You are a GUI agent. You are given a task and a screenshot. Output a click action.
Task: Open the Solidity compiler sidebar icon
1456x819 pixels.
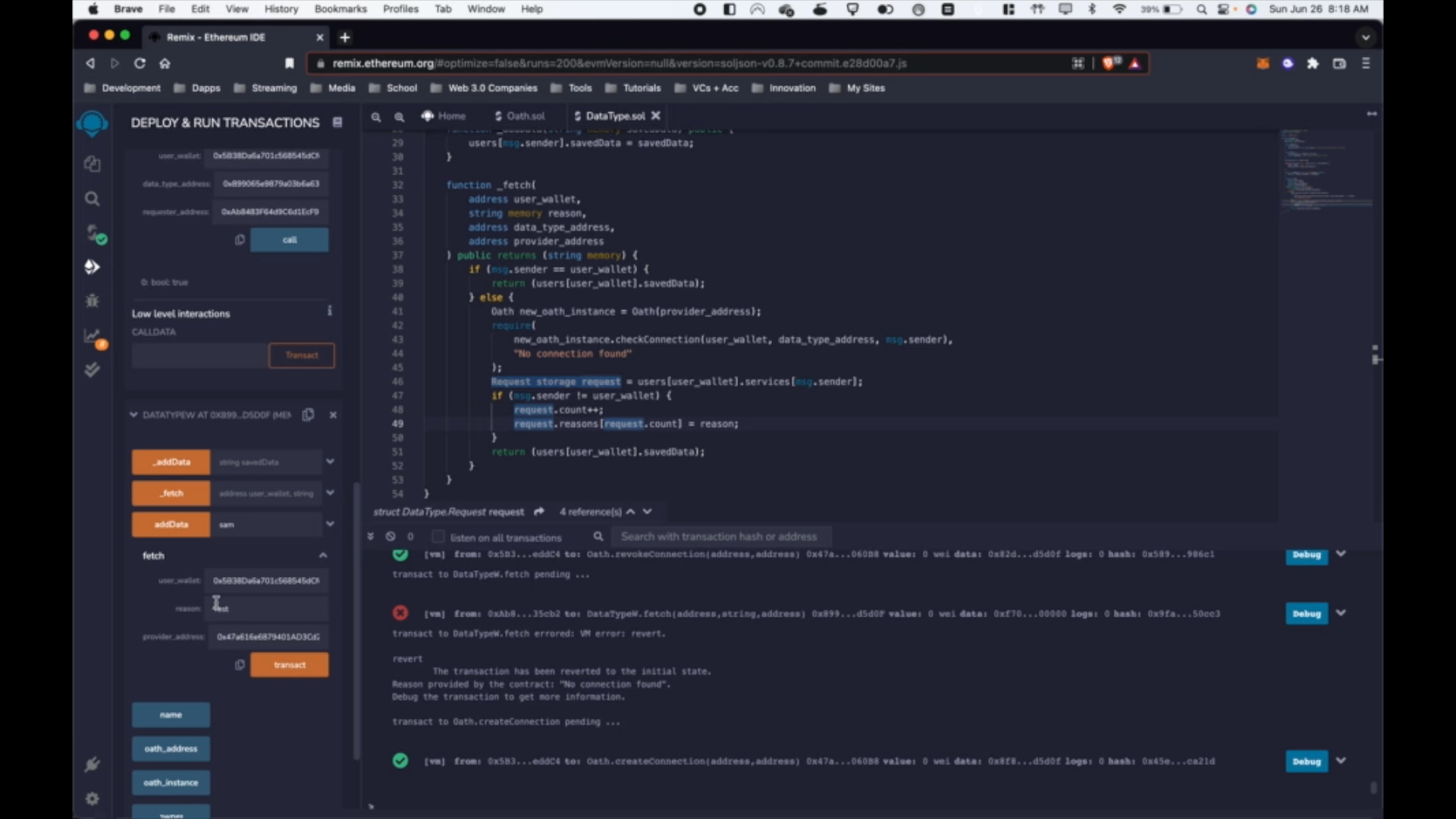click(x=94, y=234)
